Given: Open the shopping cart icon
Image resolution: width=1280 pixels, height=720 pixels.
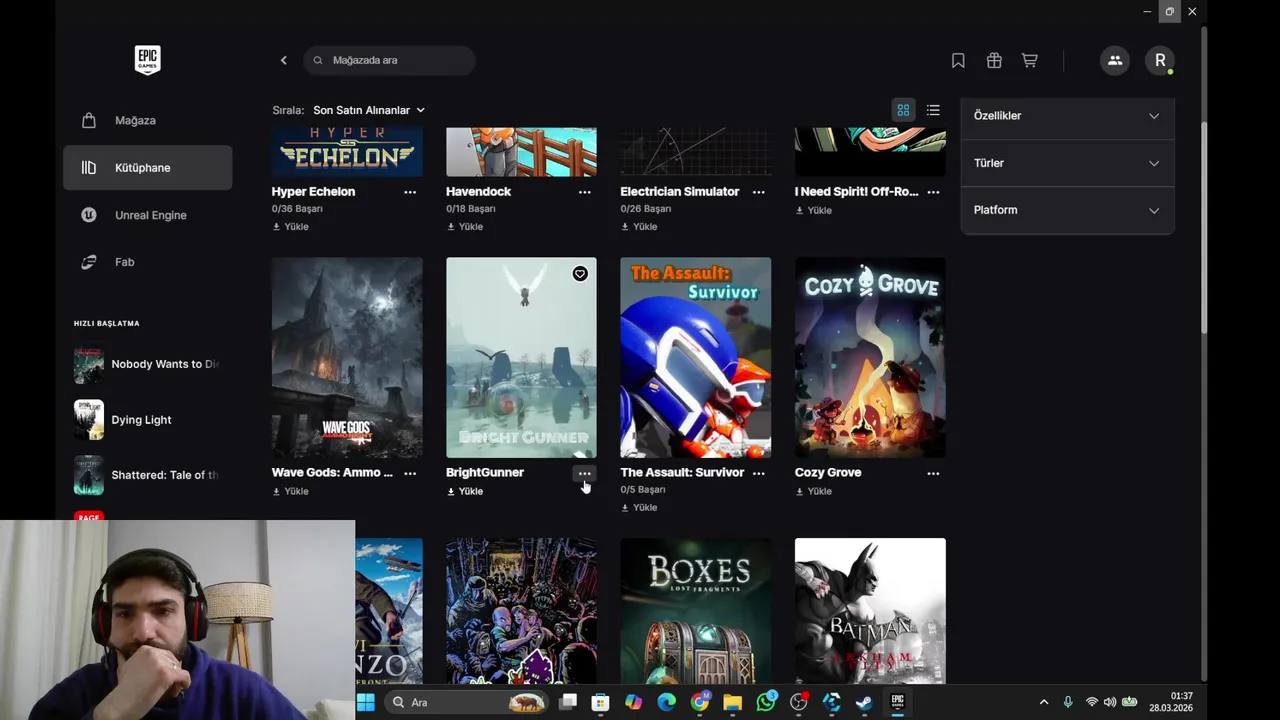Looking at the screenshot, I should [x=1029, y=61].
